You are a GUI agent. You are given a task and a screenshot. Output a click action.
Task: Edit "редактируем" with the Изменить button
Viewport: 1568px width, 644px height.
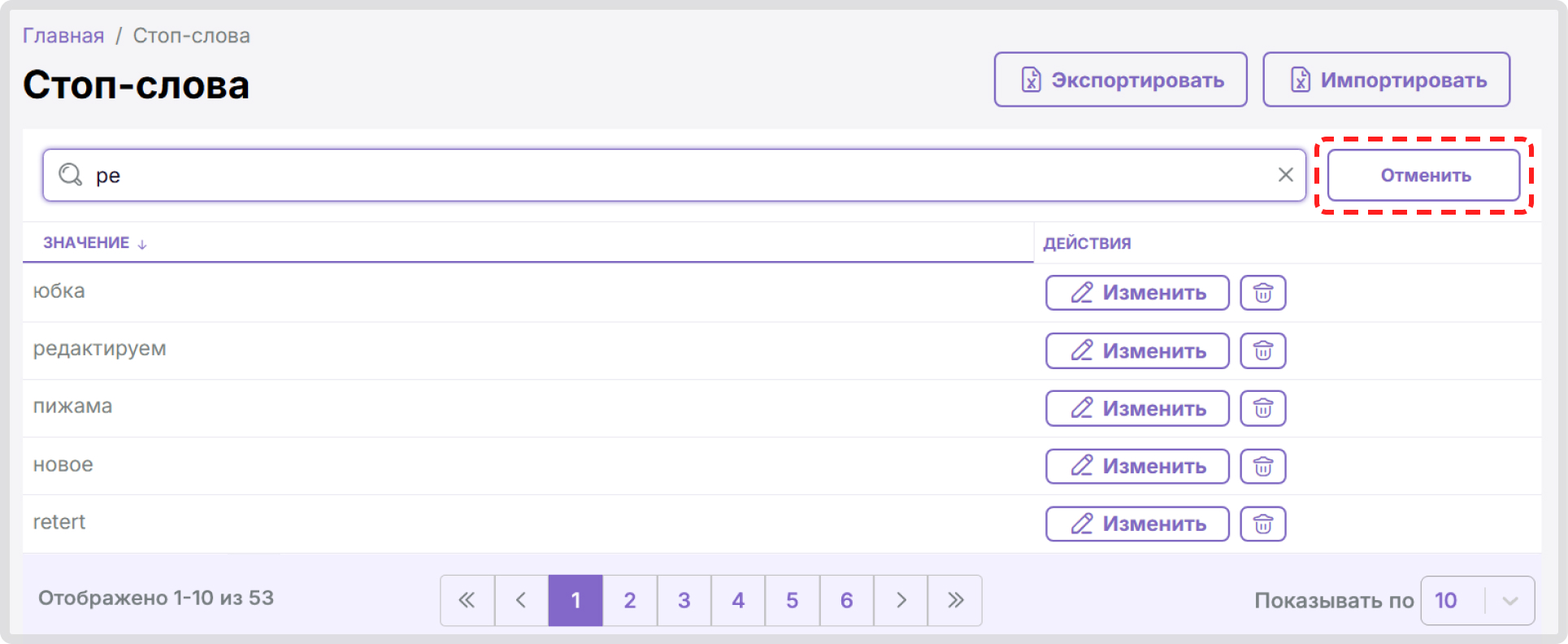click(x=1137, y=350)
